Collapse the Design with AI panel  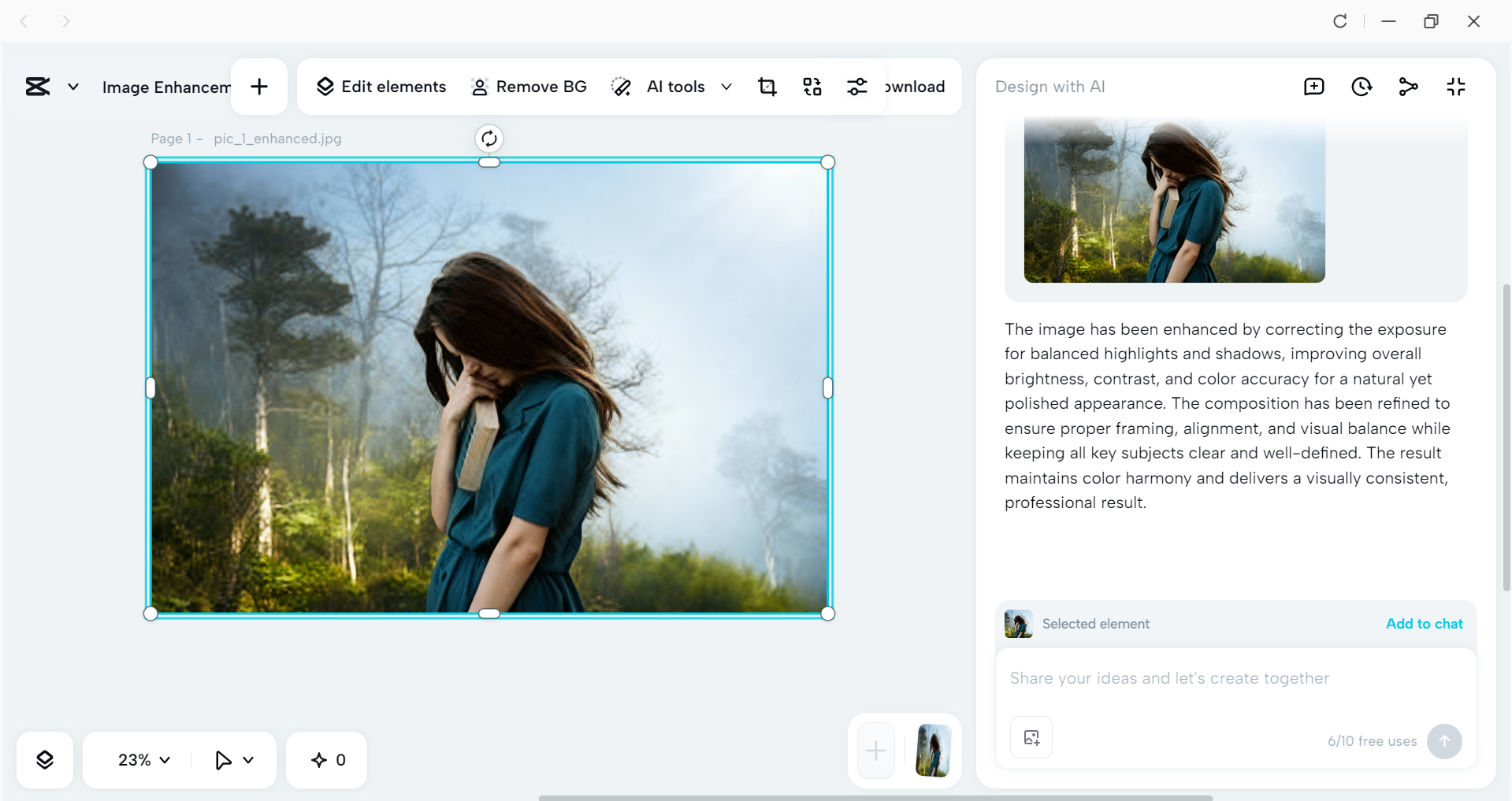tap(1455, 87)
